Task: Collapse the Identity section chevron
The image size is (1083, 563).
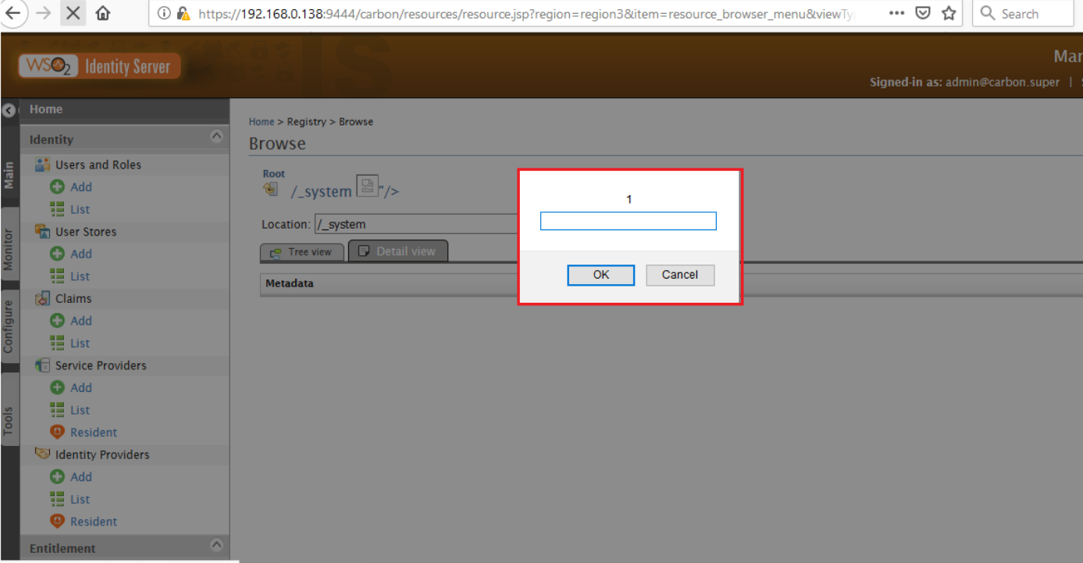Action: click(x=216, y=136)
